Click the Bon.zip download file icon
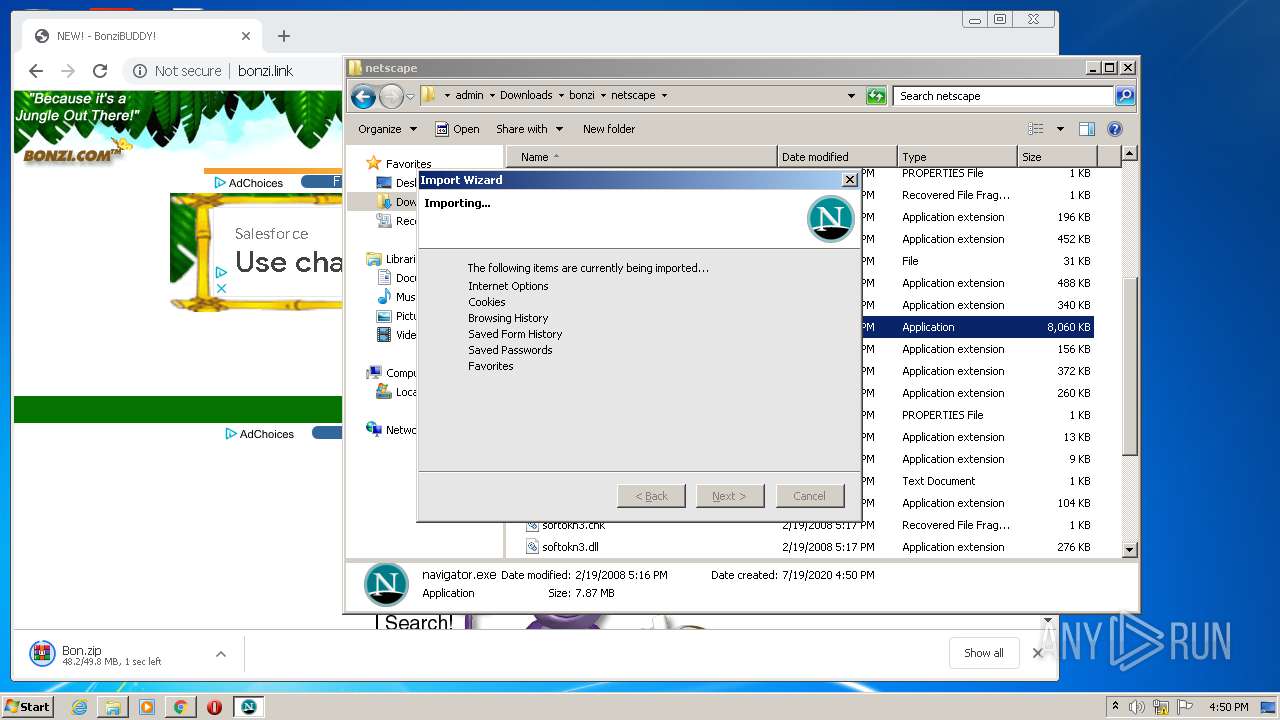 (42, 654)
